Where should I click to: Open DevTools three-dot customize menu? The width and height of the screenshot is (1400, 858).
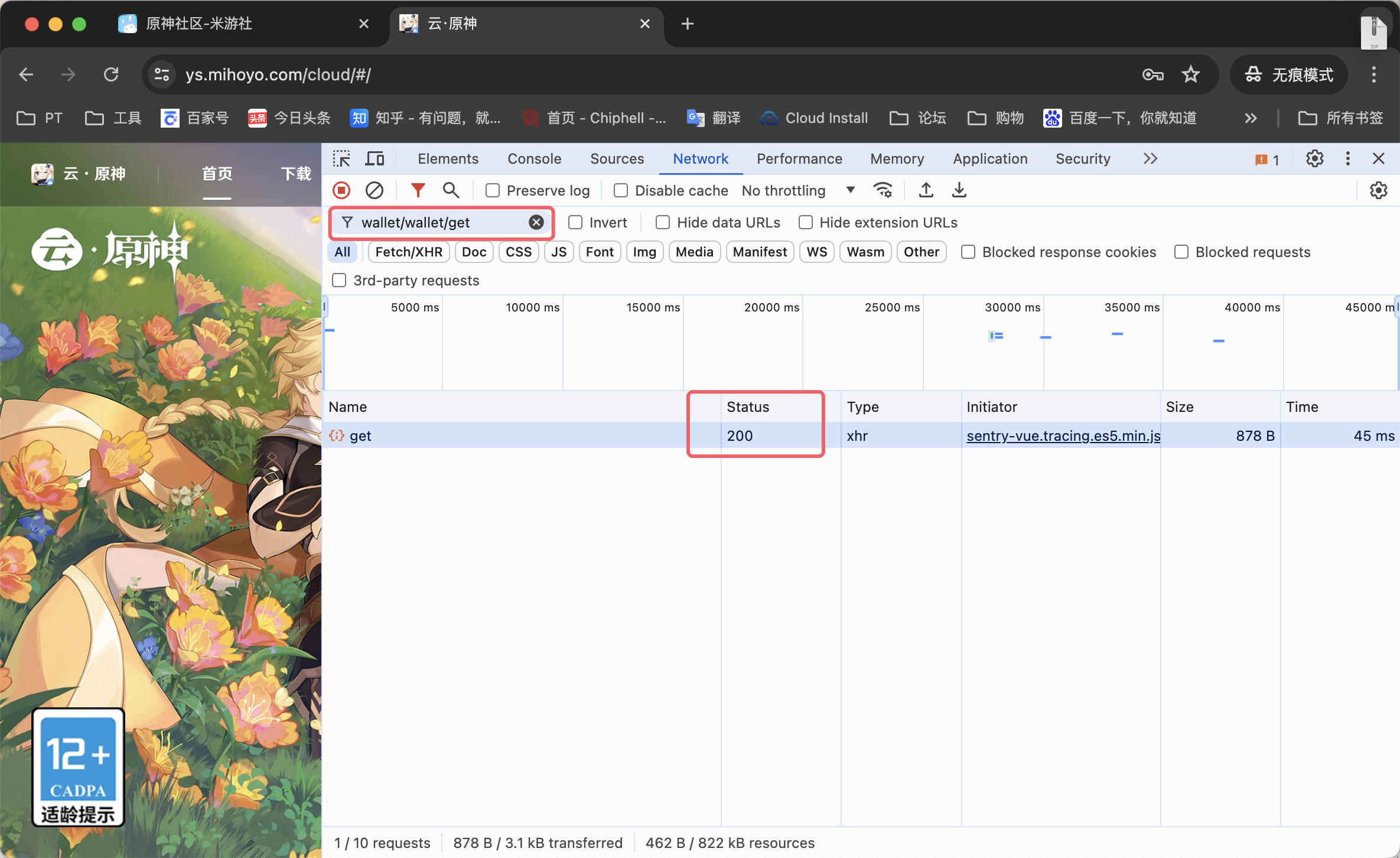point(1347,158)
